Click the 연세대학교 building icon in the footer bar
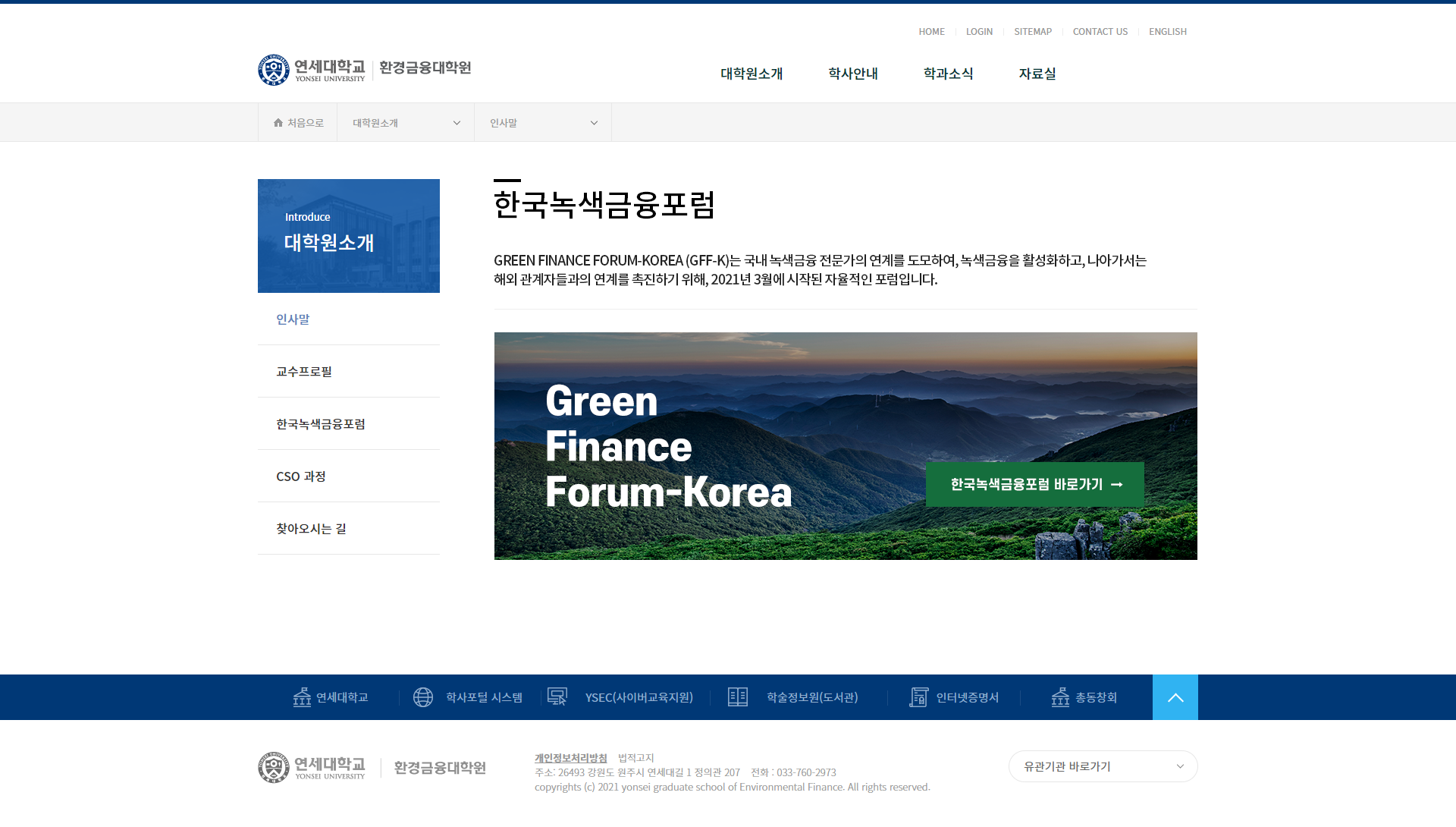1456x827 pixels. pos(302,697)
